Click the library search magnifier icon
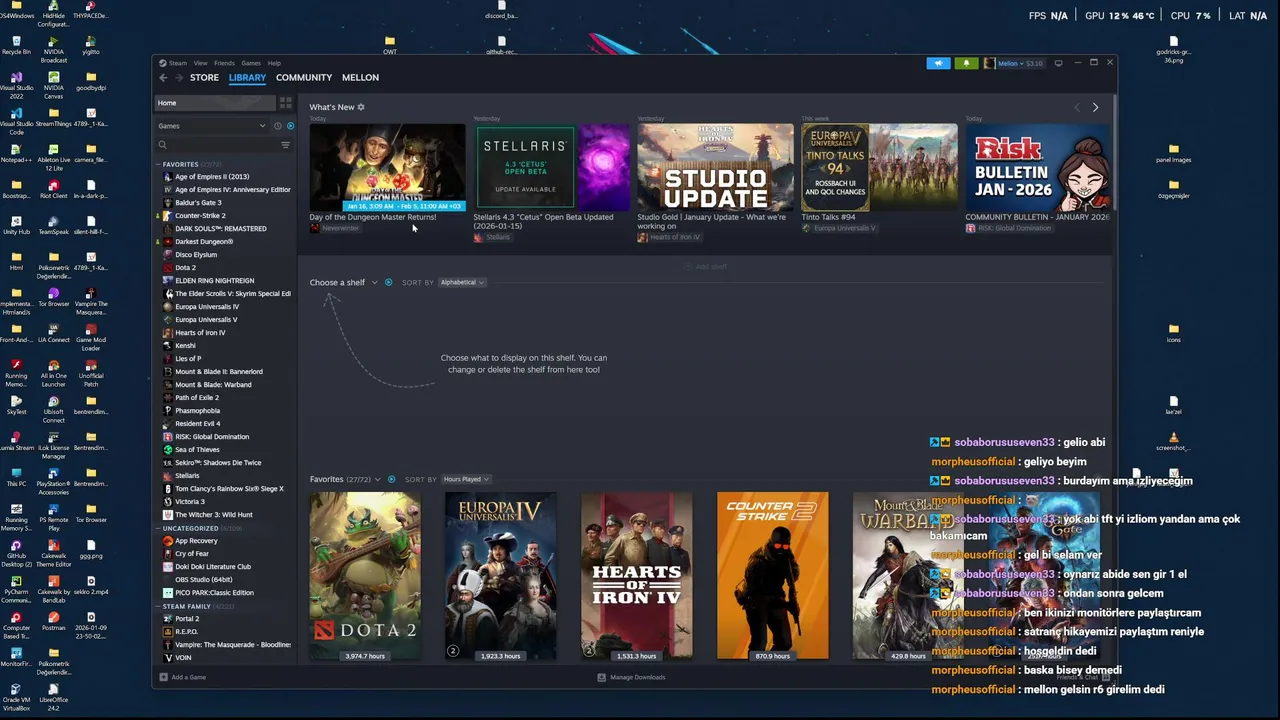 163,145
